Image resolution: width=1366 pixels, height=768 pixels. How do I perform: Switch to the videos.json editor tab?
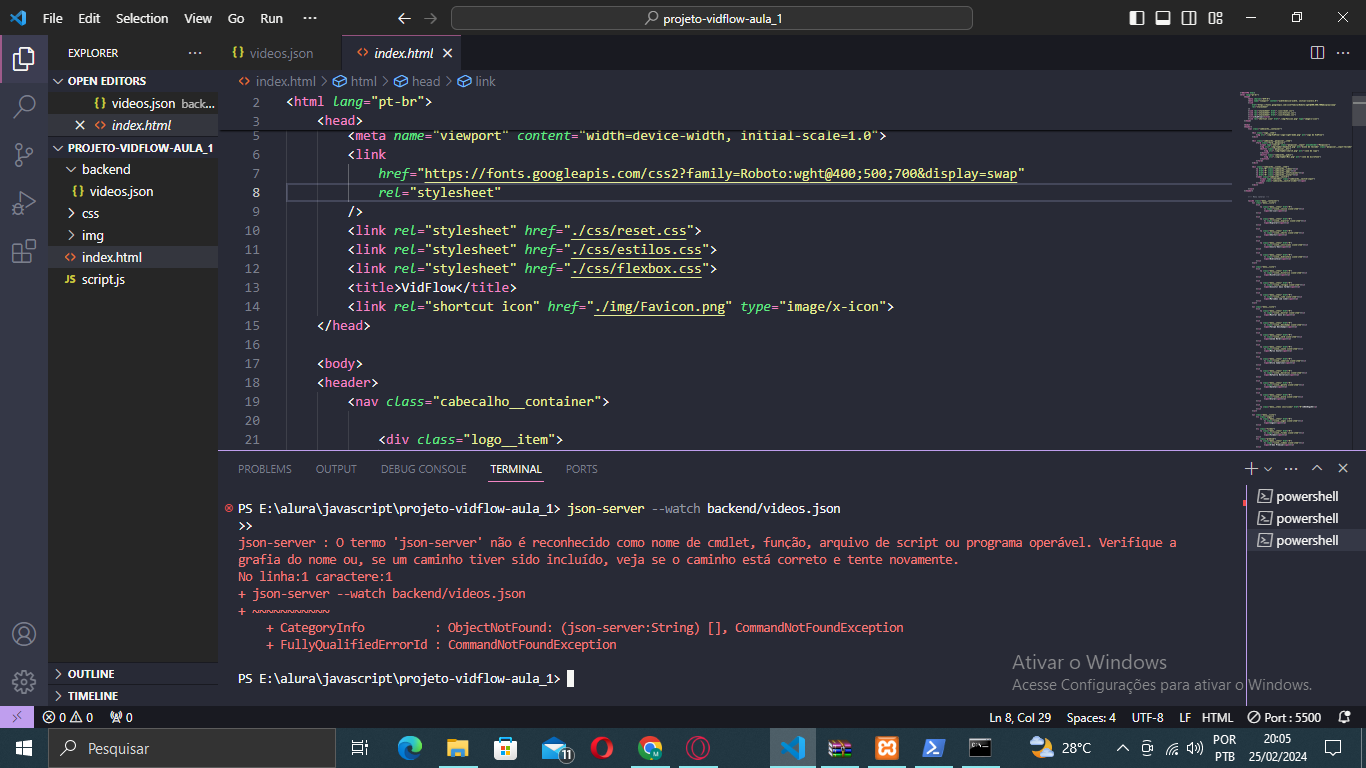[x=279, y=53]
